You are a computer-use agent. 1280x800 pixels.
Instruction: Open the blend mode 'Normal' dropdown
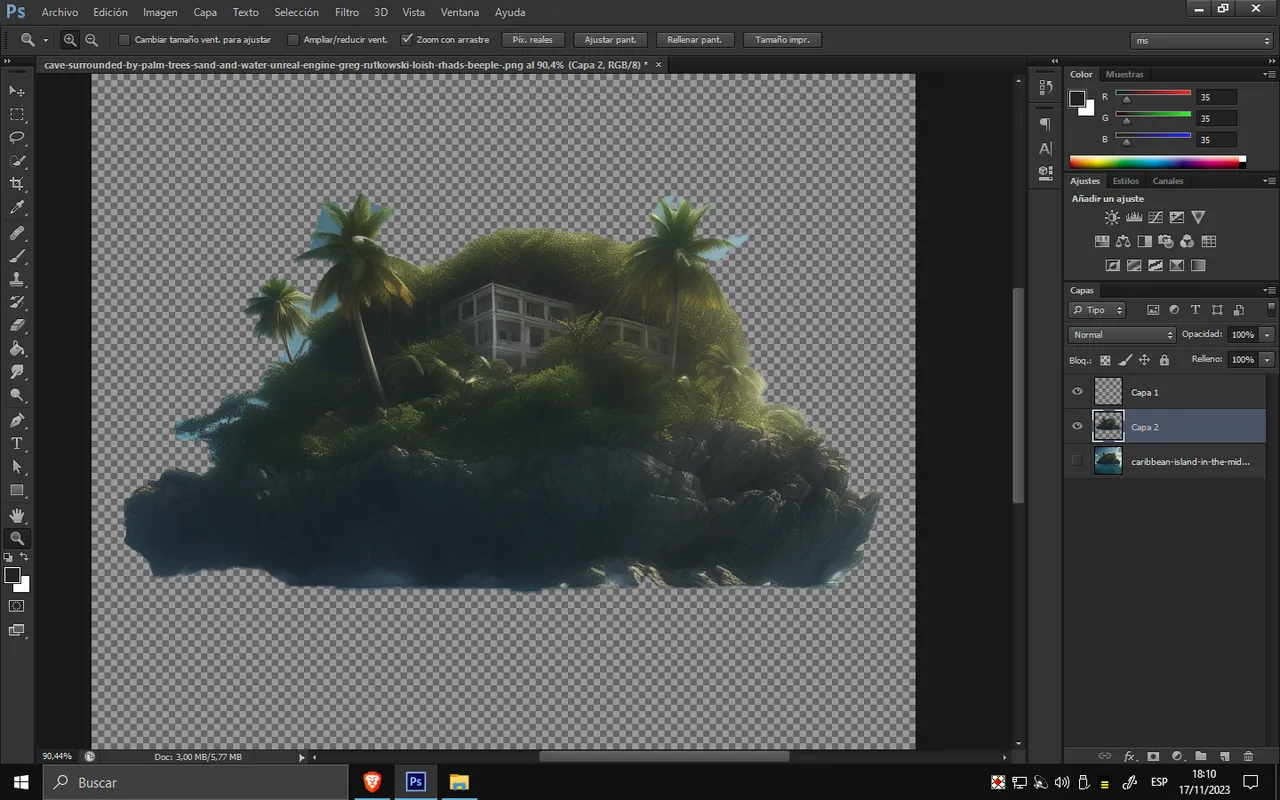coord(1122,335)
